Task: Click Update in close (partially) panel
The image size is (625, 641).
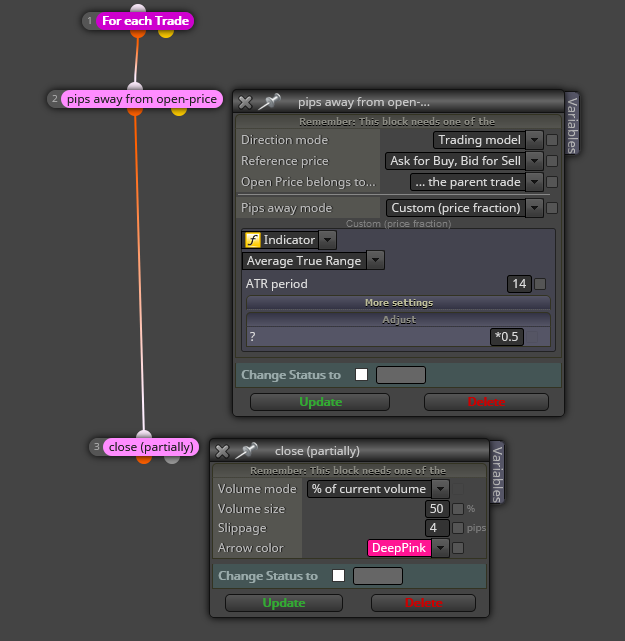Action: (x=284, y=603)
